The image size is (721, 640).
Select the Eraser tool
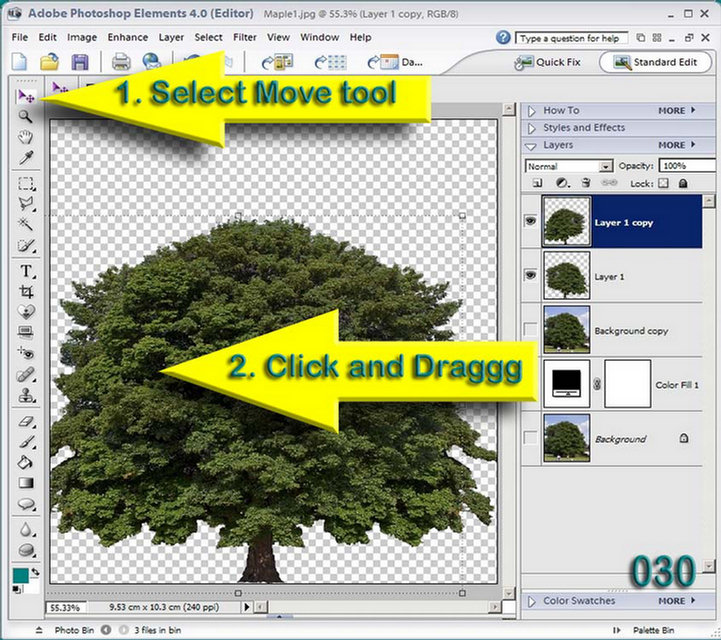[26, 421]
